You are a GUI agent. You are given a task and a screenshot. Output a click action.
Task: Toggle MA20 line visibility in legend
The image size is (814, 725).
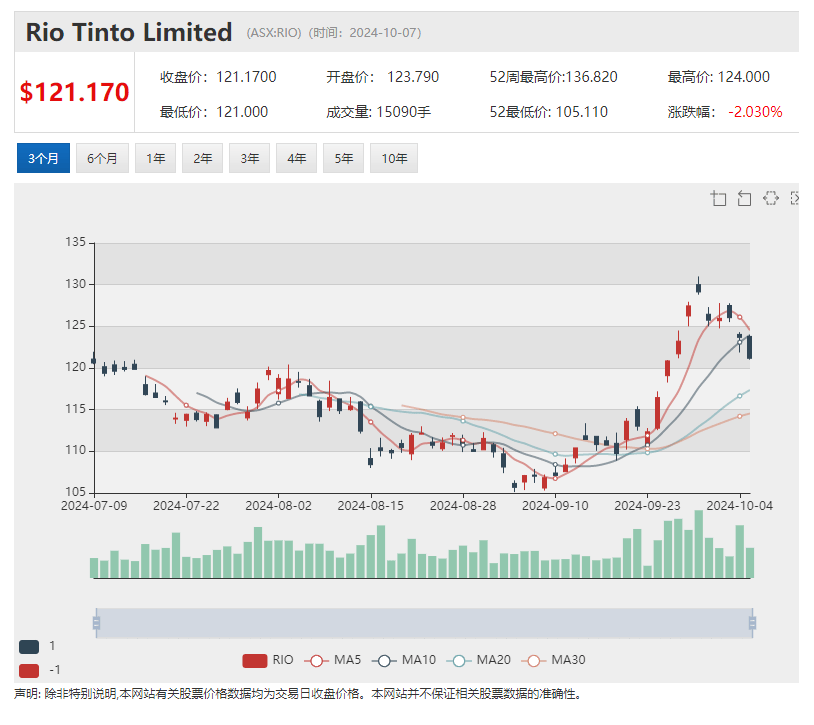click(x=479, y=660)
